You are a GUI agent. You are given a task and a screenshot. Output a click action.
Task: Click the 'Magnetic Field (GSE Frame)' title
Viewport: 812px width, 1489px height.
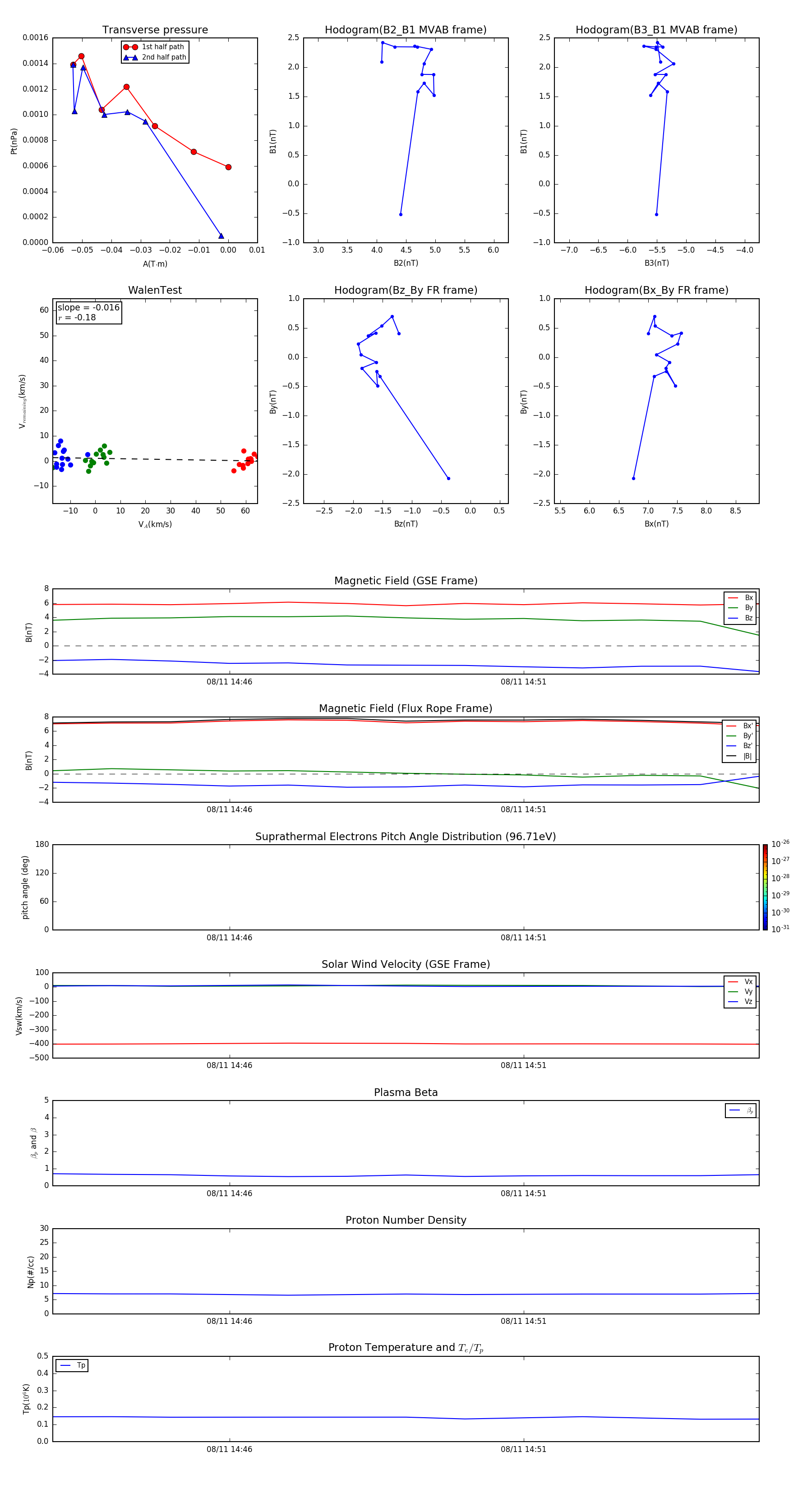coord(406,580)
